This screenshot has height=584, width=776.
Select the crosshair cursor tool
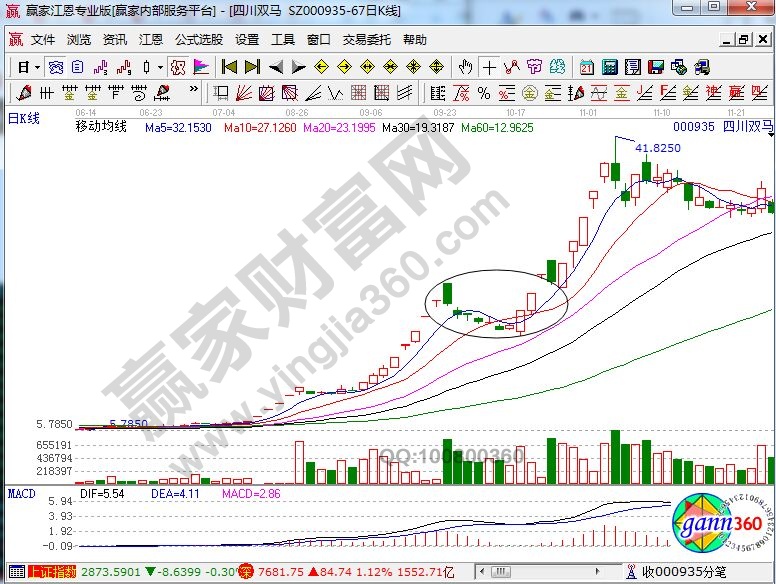[x=489, y=67]
